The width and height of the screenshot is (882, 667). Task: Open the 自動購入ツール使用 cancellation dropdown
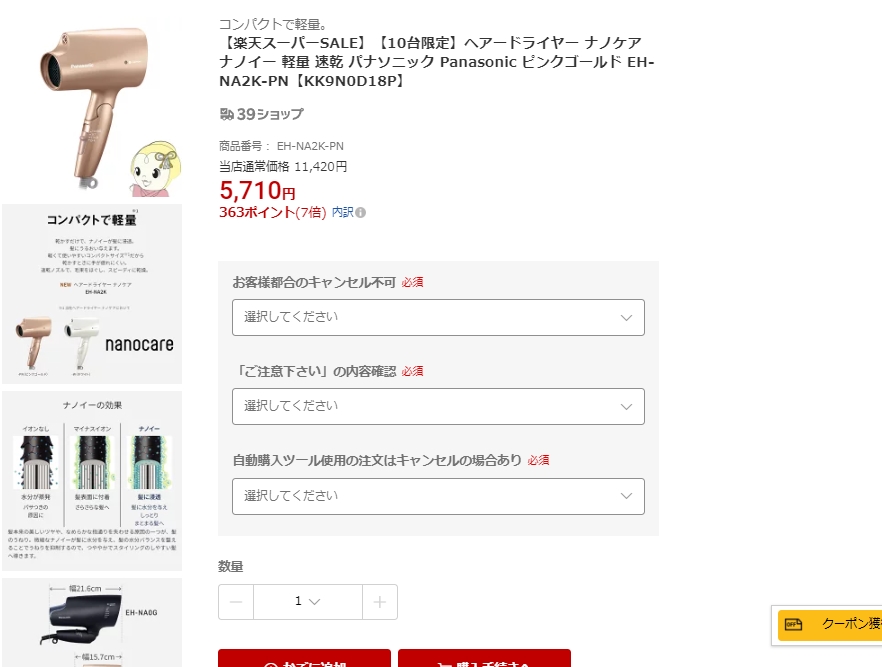click(438, 496)
